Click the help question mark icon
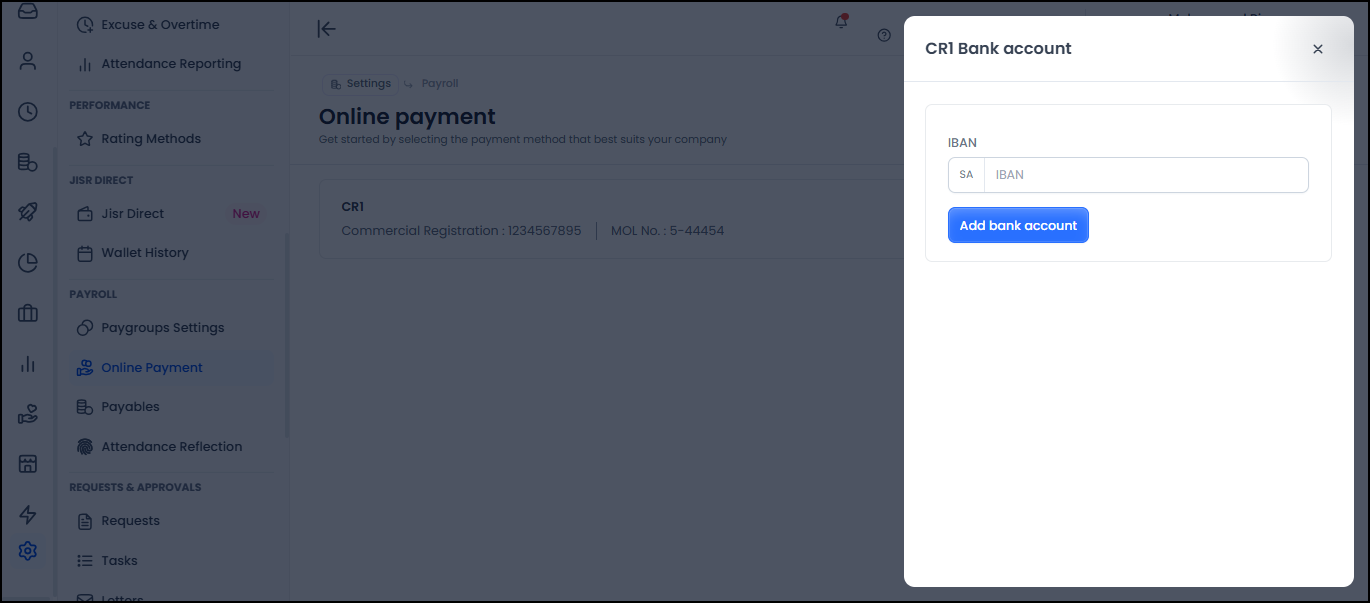The image size is (1370, 603). click(x=884, y=36)
